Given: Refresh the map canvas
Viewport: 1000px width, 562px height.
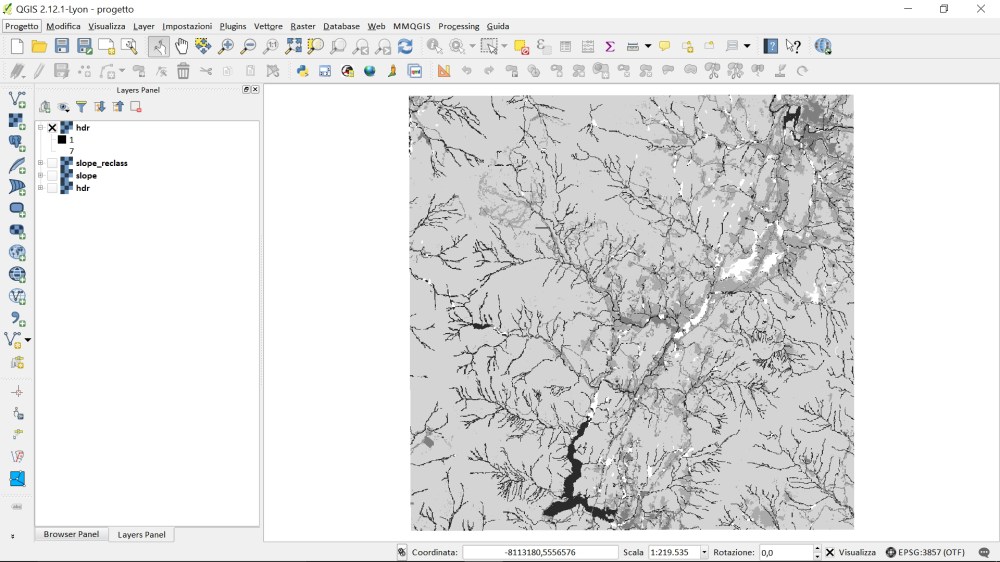Looking at the screenshot, I should click(405, 46).
